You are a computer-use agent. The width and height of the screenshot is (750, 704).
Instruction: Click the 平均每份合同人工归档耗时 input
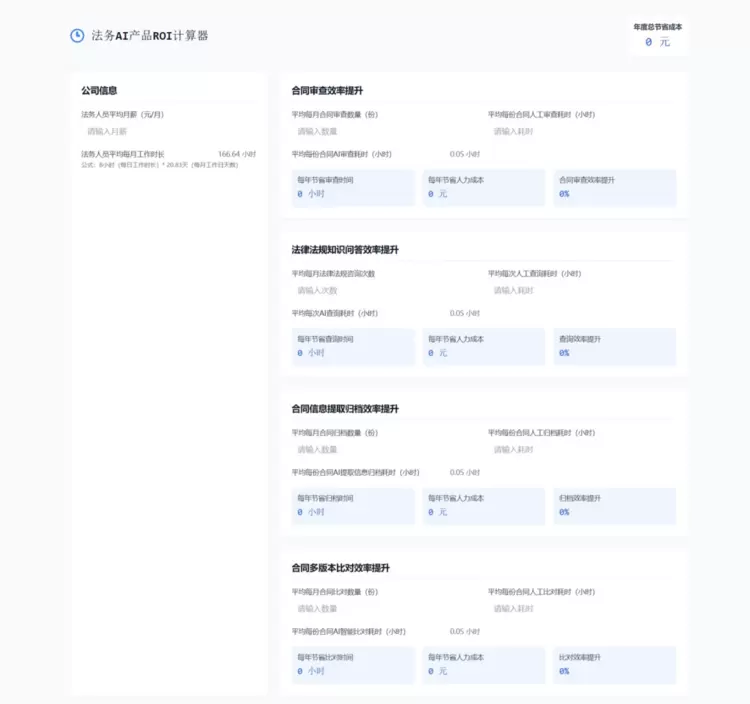click(x=580, y=450)
